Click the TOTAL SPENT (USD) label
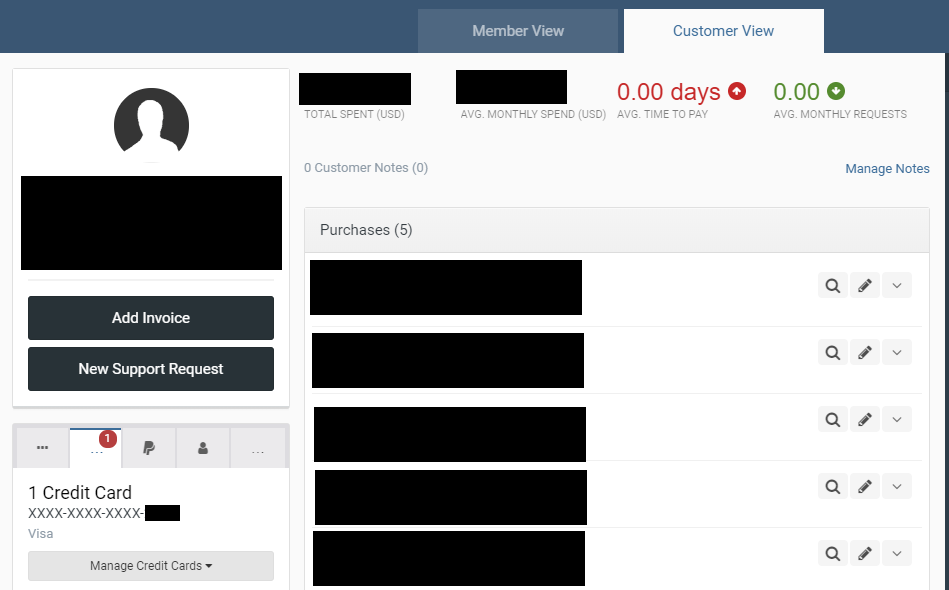949x590 pixels. [354, 114]
